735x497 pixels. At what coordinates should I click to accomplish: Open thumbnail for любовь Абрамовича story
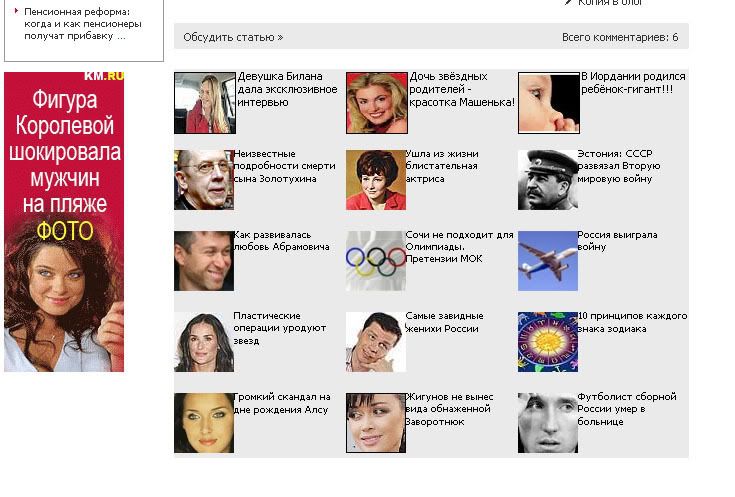click(204, 261)
